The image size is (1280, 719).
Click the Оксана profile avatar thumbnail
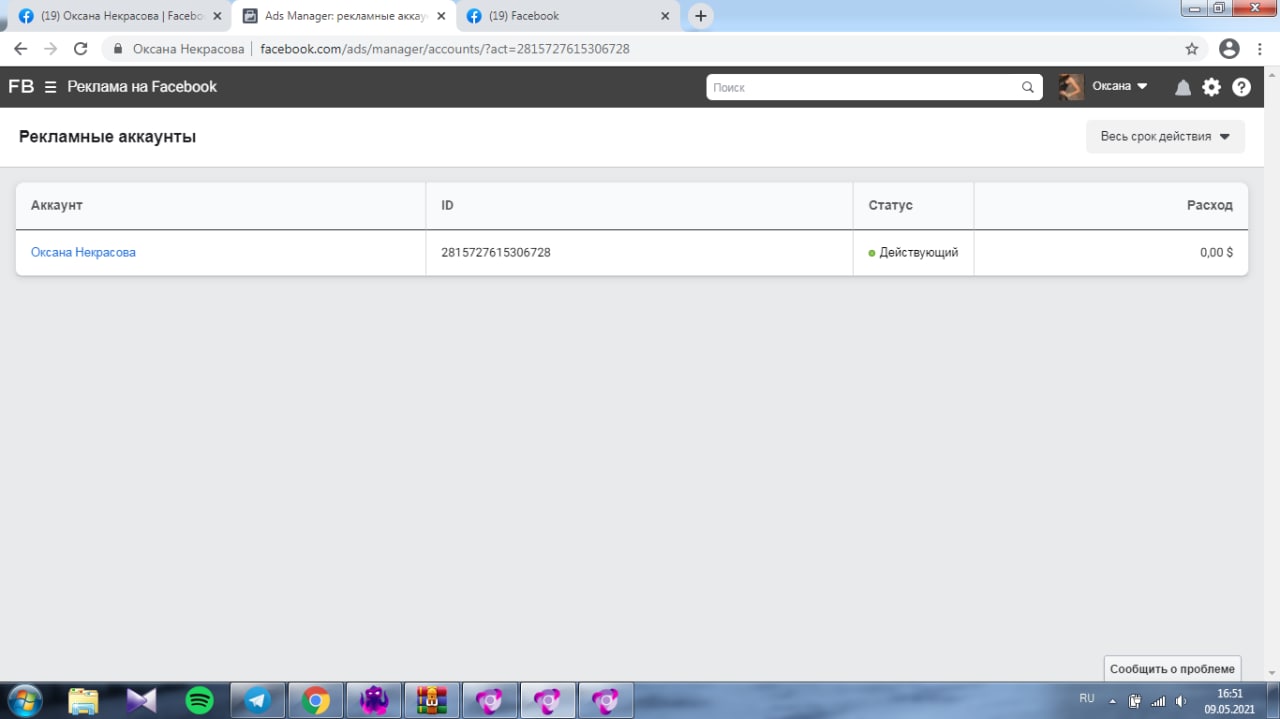(1071, 87)
